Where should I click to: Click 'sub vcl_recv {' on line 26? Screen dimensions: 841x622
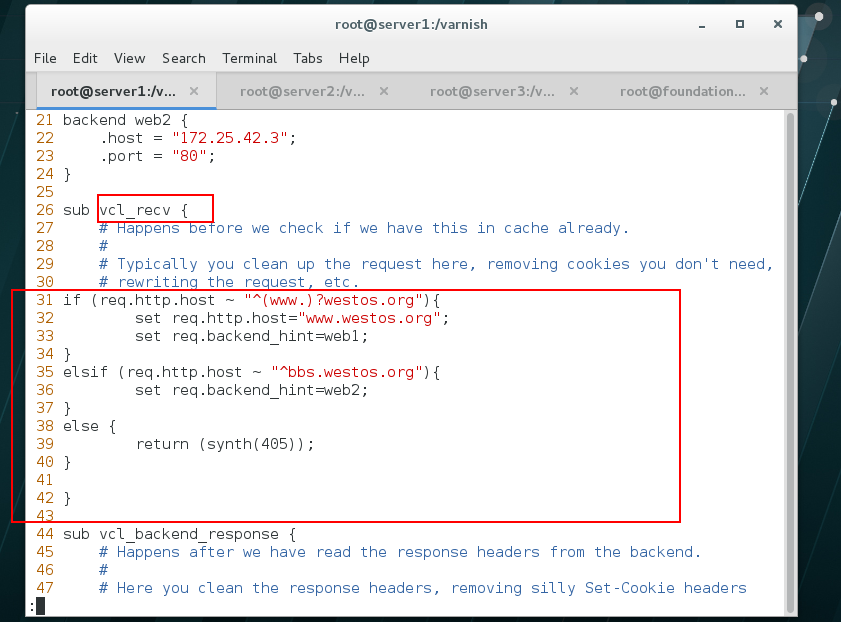click(x=126, y=210)
